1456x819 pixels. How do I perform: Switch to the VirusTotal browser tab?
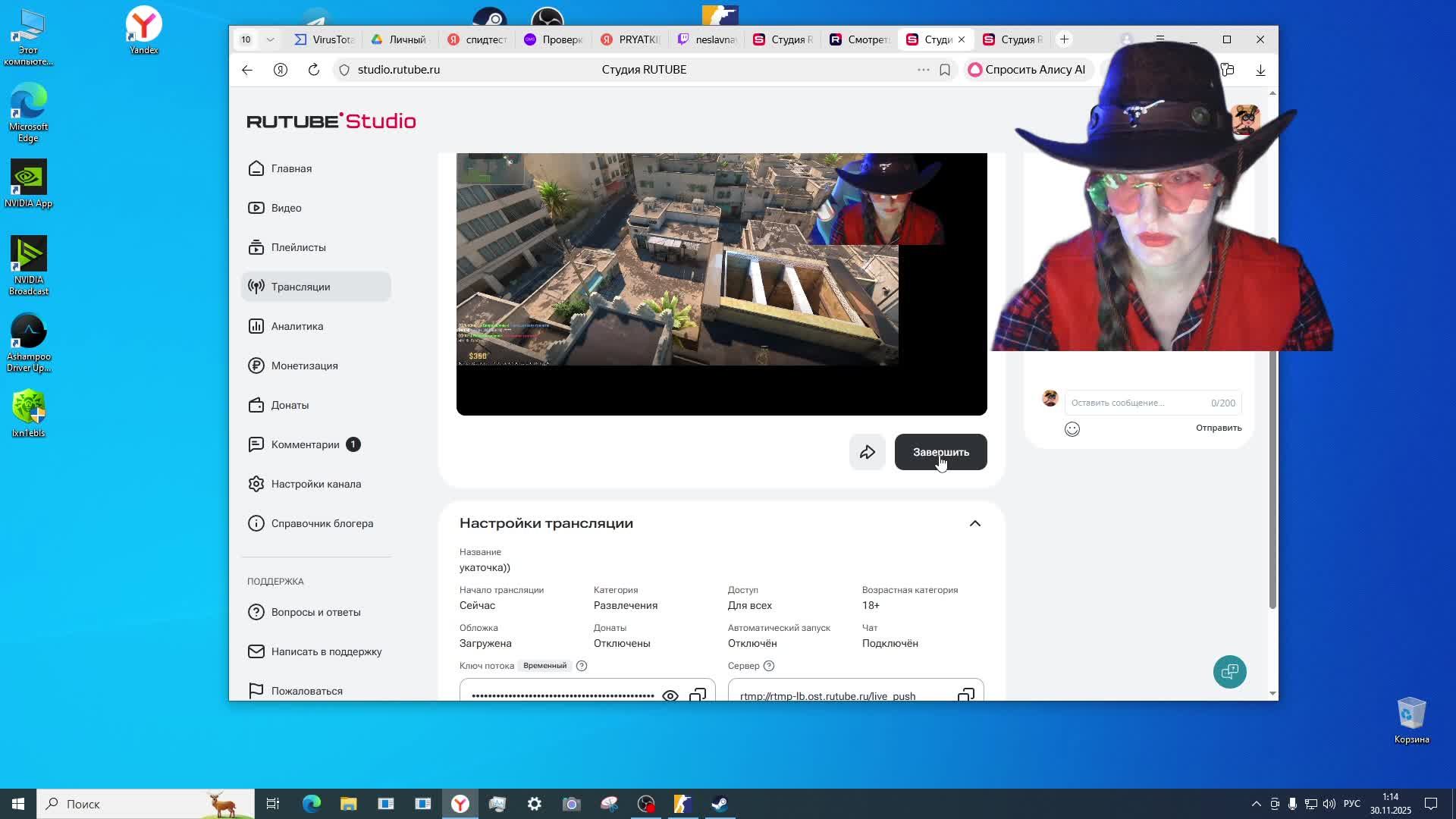click(x=325, y=39)
